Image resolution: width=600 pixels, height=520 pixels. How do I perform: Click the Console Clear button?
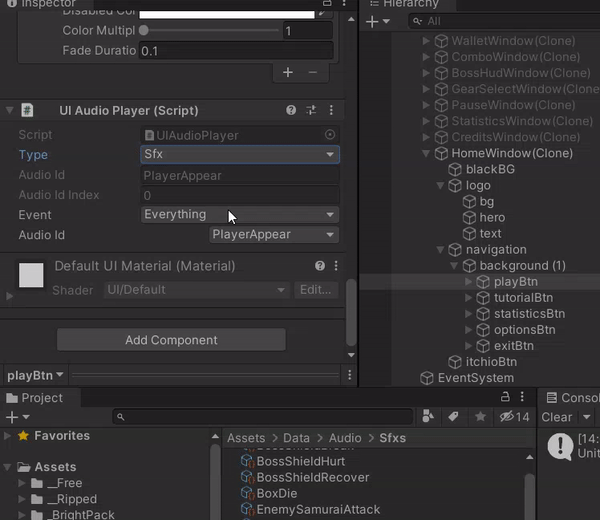[557, 417]
